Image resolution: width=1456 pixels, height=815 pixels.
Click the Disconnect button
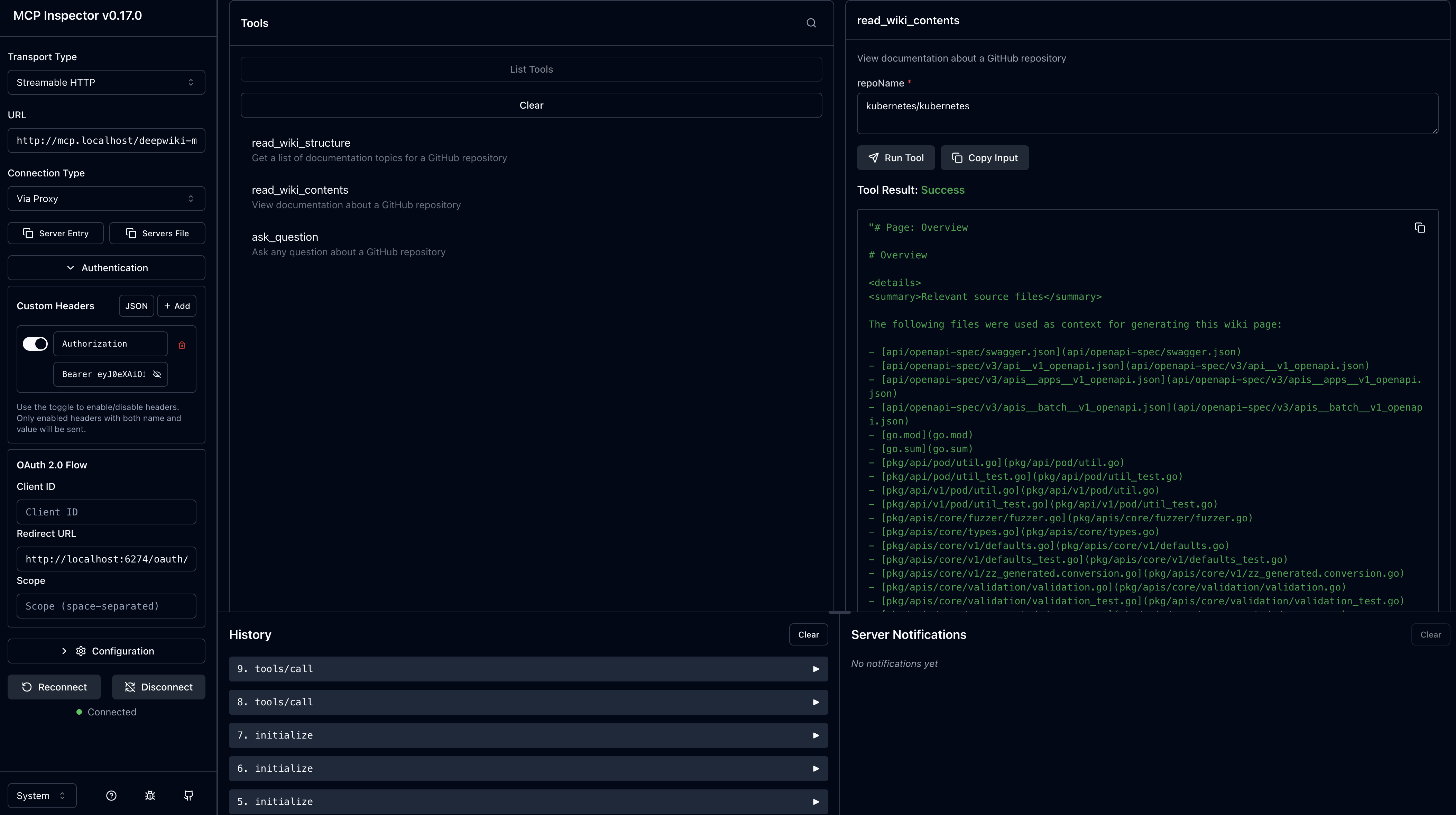pos(158,687)
